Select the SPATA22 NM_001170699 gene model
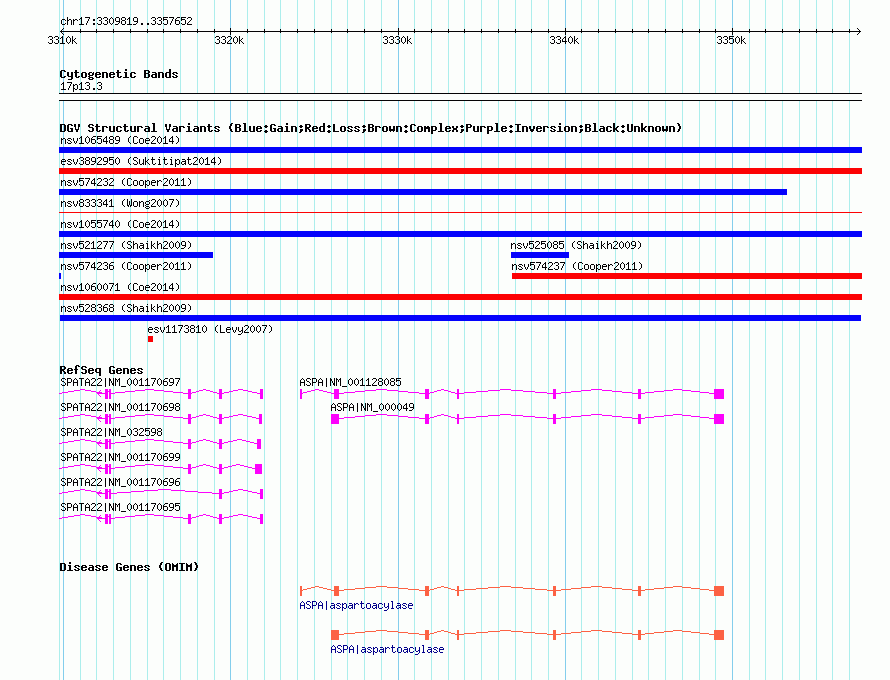890x680 pixels. point(161,469)
